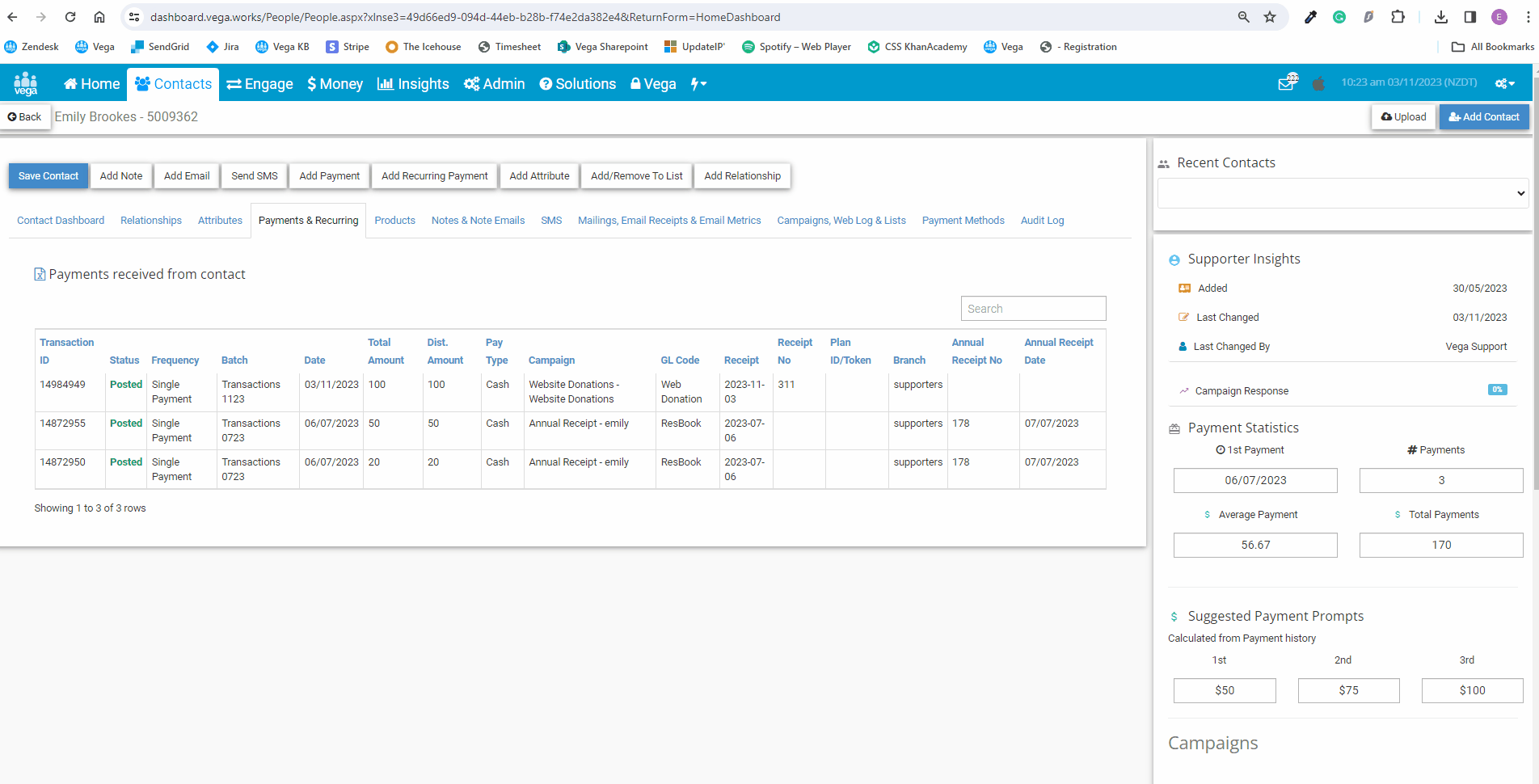Click the $50 suggested payment prompt

tap(1225, 691)
